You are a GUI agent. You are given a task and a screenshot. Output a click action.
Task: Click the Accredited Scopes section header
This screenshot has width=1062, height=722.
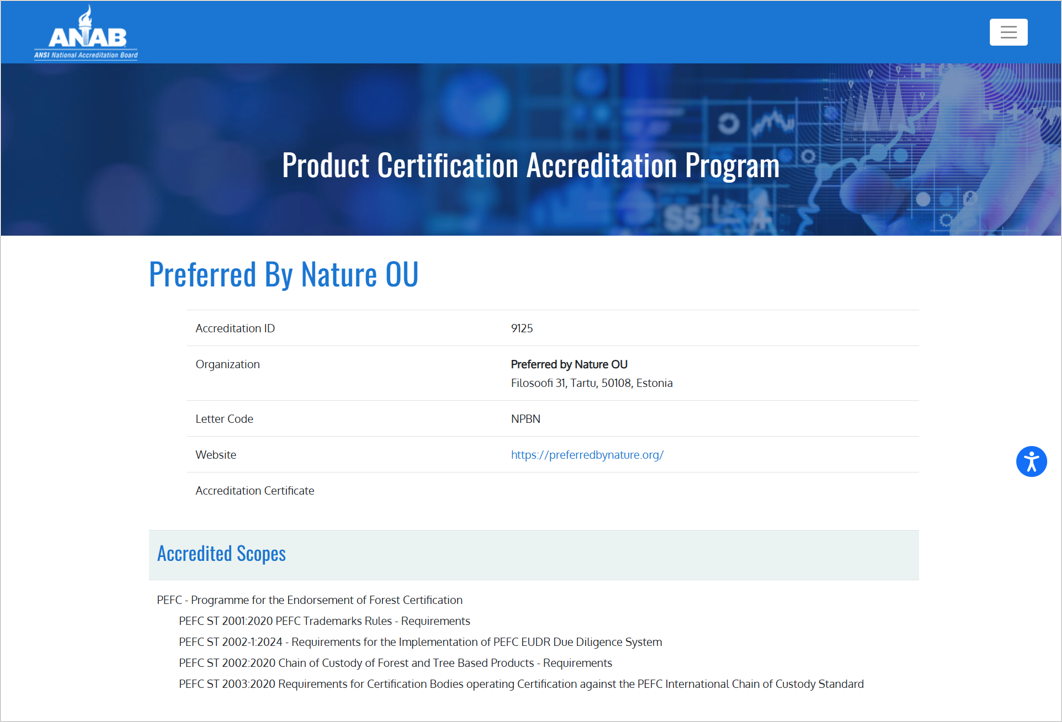(x=221, y=554)
